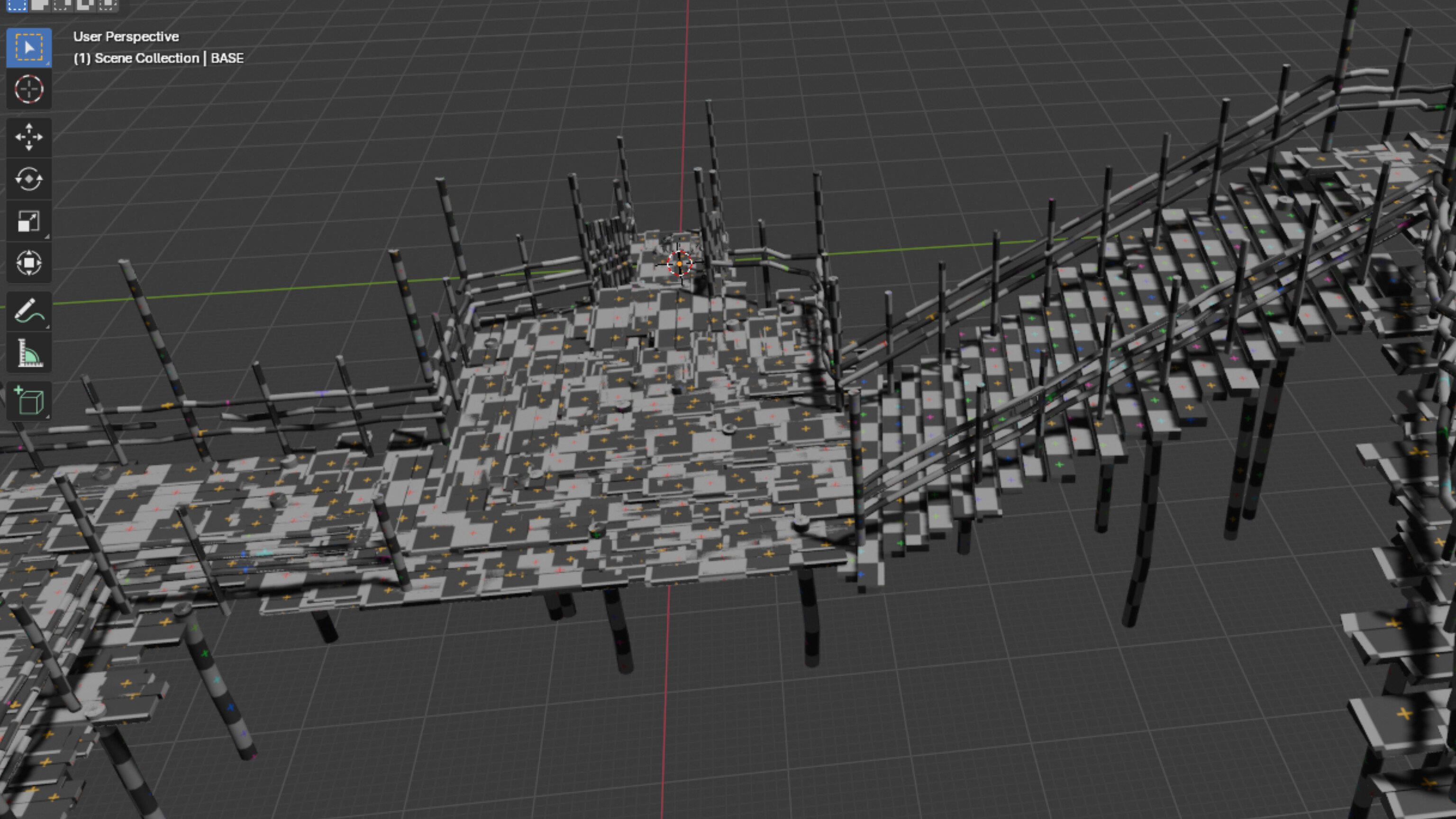Activate the Select Box tool
Viewport: 1456px width, 819px height.
point(29,47)
